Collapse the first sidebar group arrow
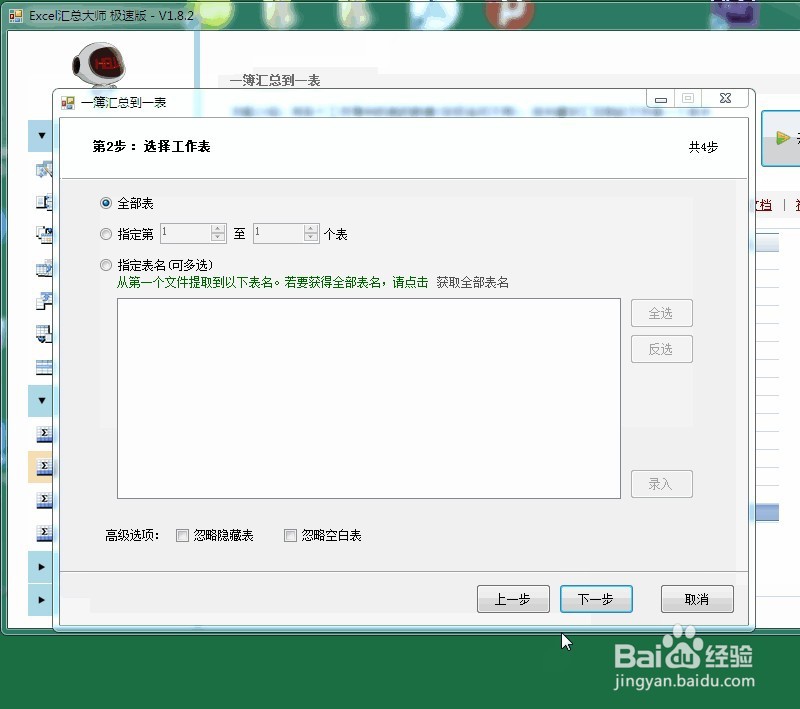 click(41, 136)
